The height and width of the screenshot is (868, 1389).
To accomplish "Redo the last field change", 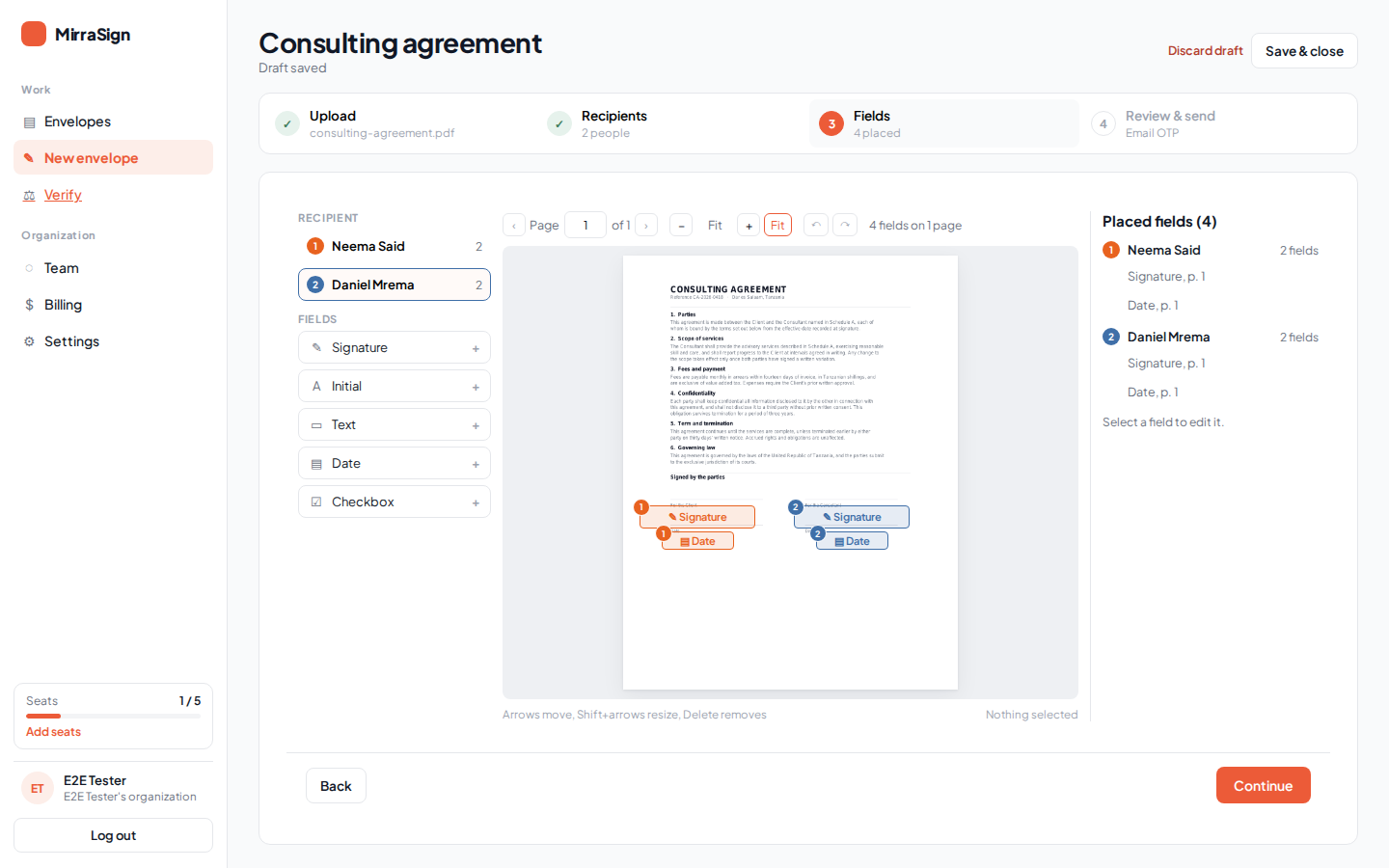I will coord(845,225).
